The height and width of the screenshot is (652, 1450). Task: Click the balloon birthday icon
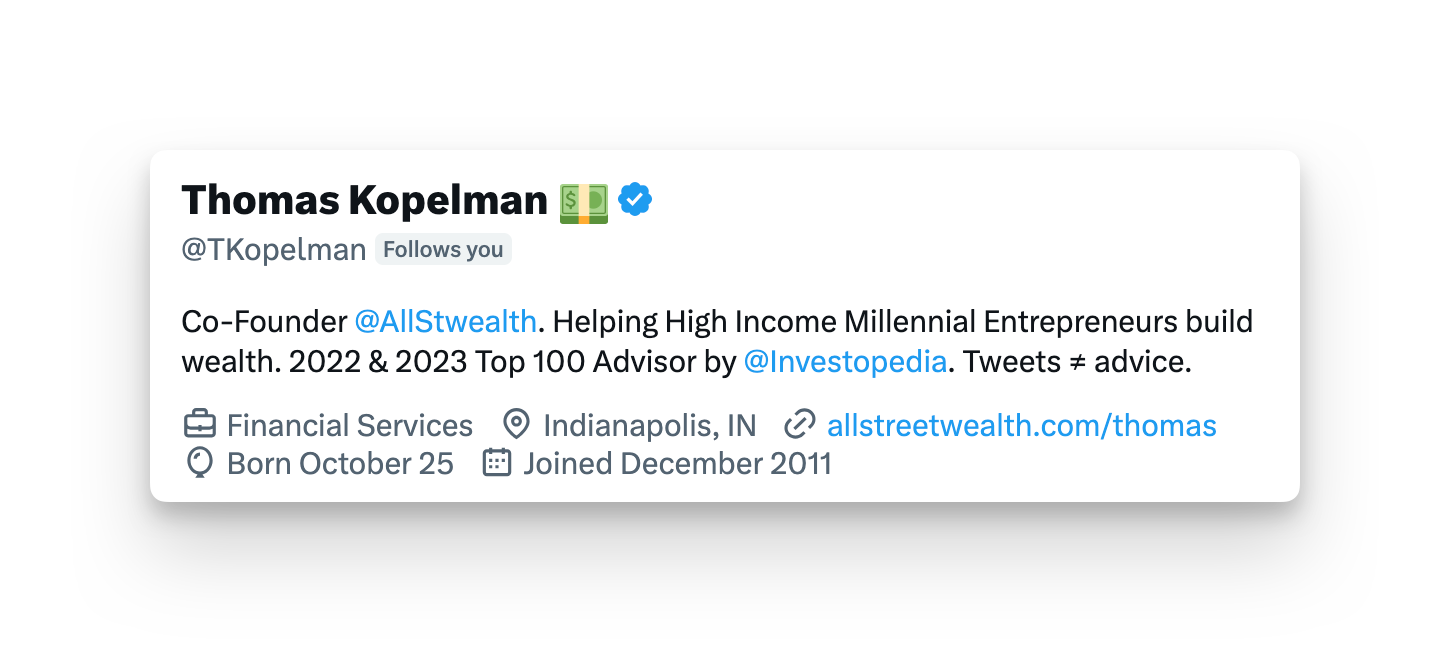coord(200,463)
